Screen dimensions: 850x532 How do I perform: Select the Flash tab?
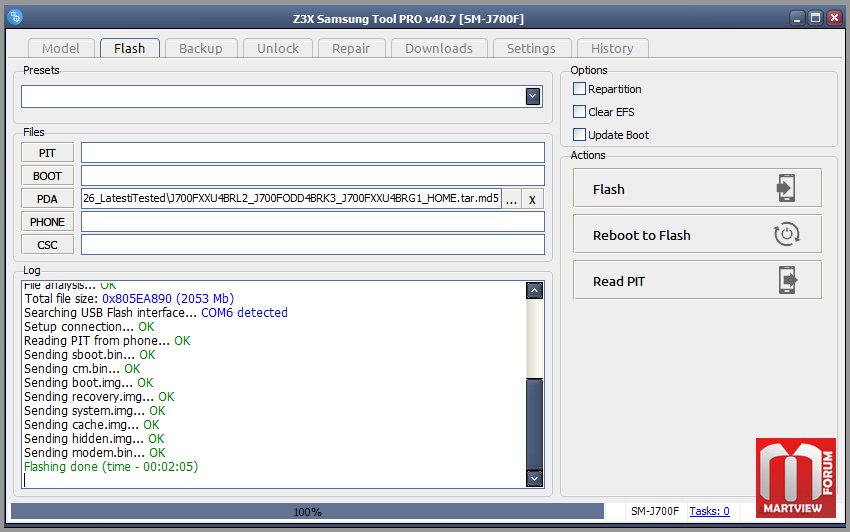click(x=130, y=48)
